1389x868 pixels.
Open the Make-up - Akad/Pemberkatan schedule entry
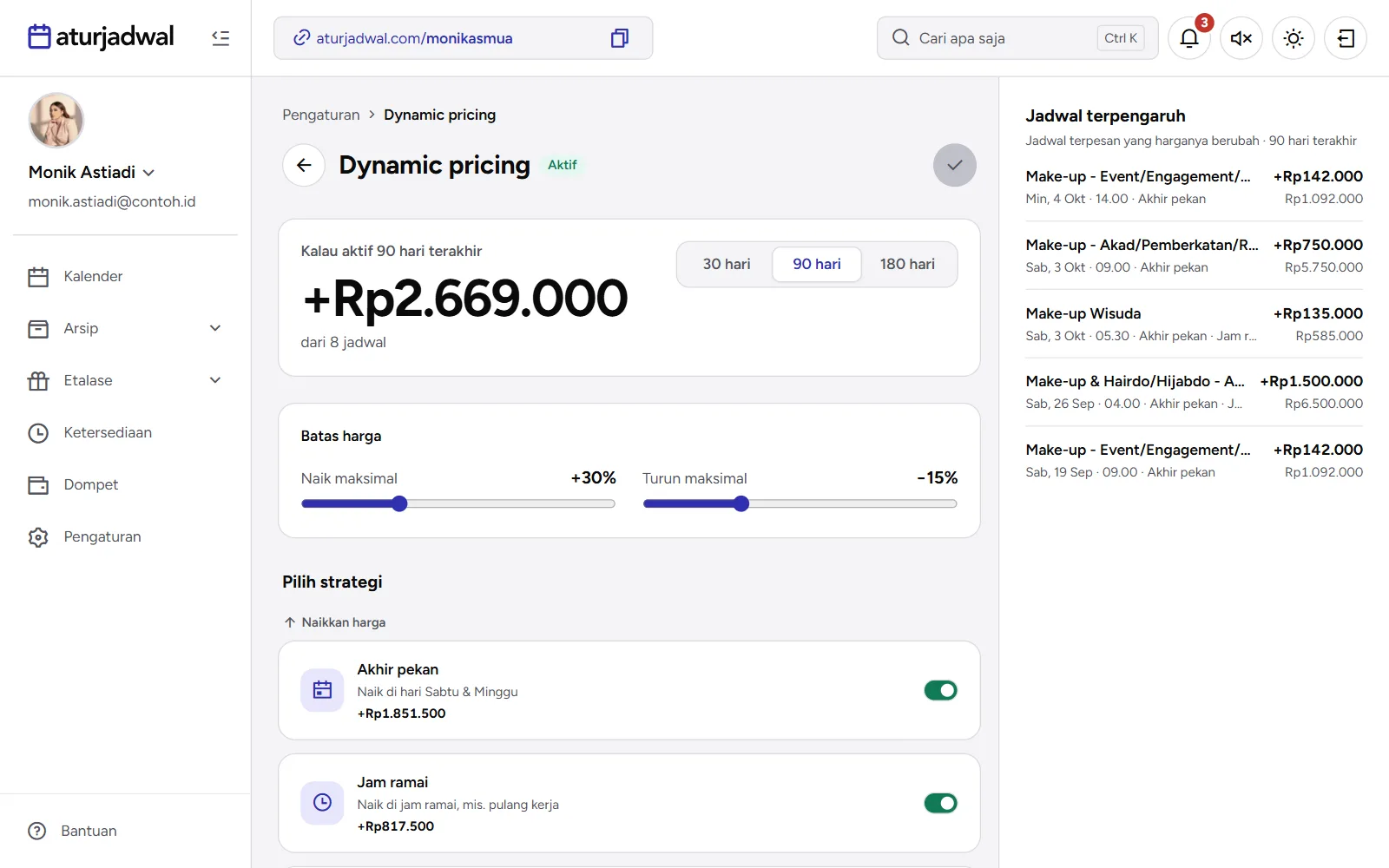point(1194,255)
